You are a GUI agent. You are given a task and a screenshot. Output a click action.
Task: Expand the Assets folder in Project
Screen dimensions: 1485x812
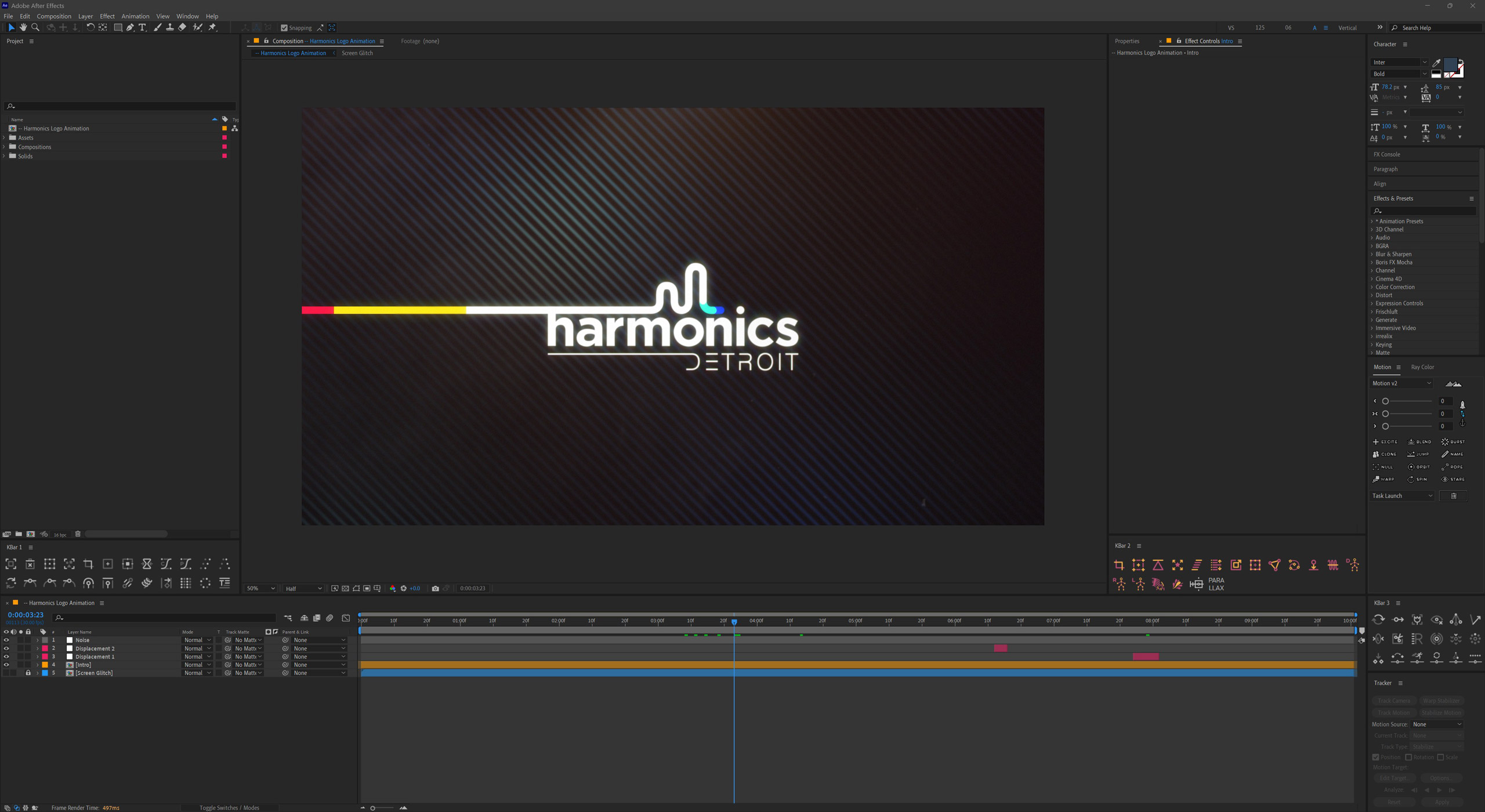click(x=5, y=138)
